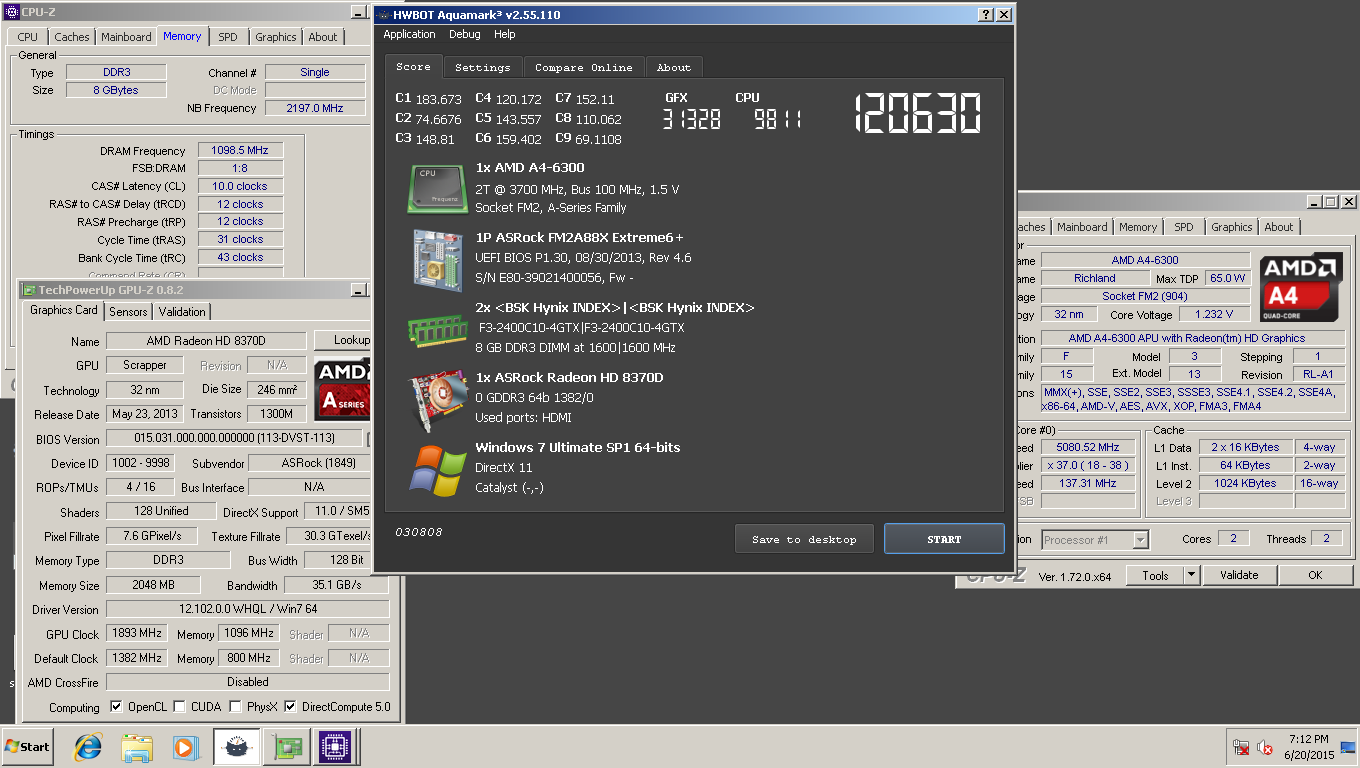
Task: Open the About tab in Aquamark
Action: 674,67
